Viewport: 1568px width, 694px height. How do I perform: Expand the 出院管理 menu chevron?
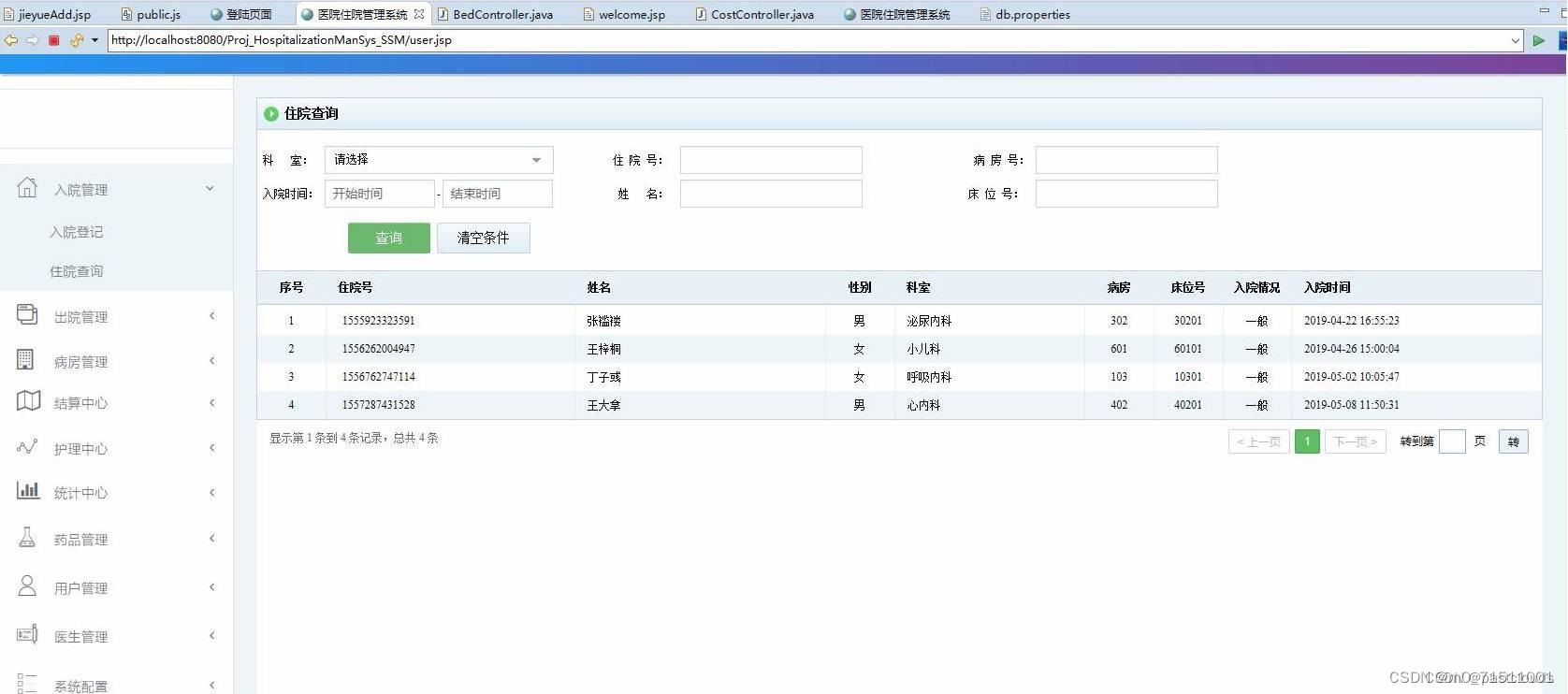212,315
